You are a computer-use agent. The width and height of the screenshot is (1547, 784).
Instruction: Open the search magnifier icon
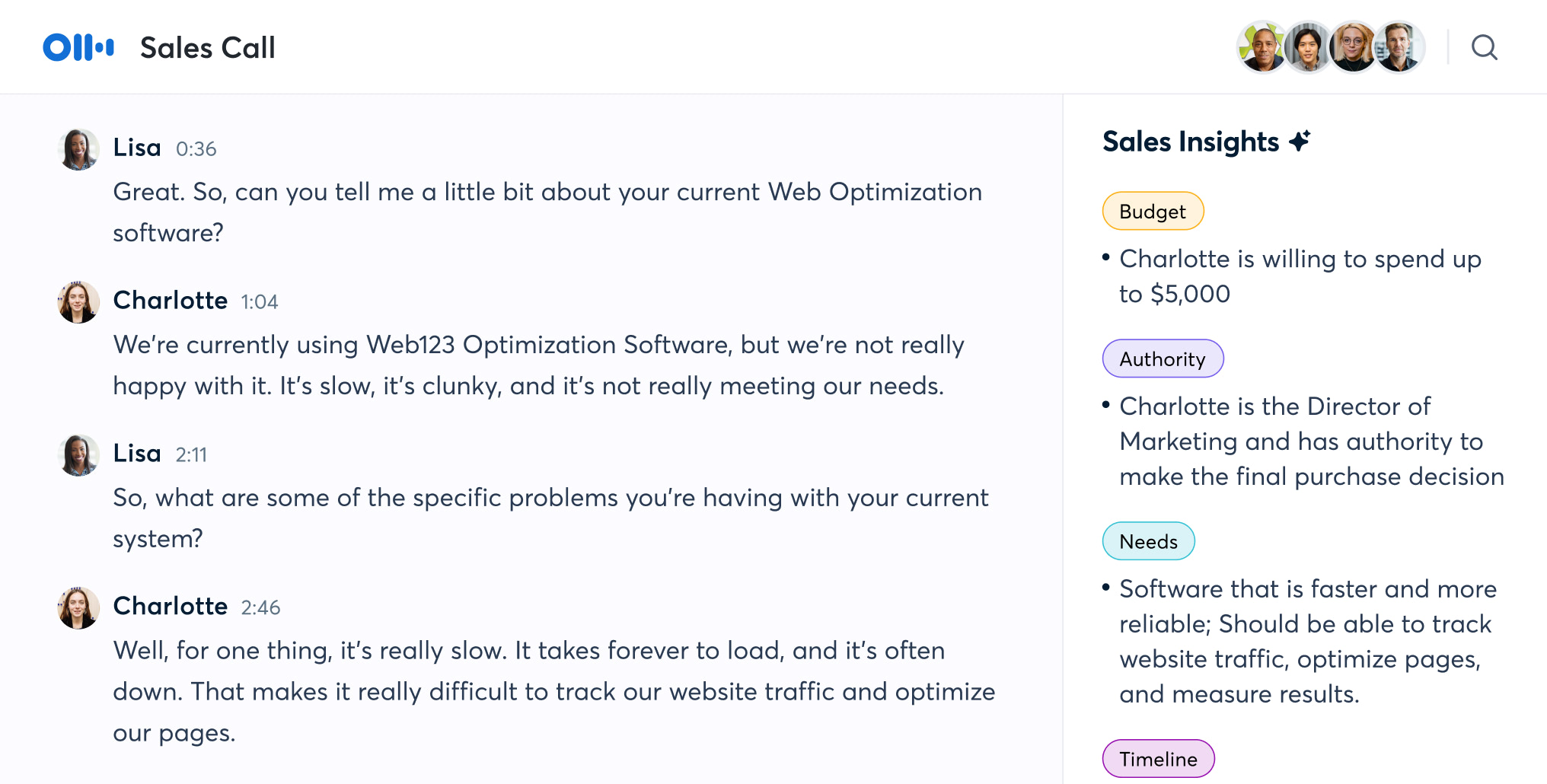point(1484,47)
